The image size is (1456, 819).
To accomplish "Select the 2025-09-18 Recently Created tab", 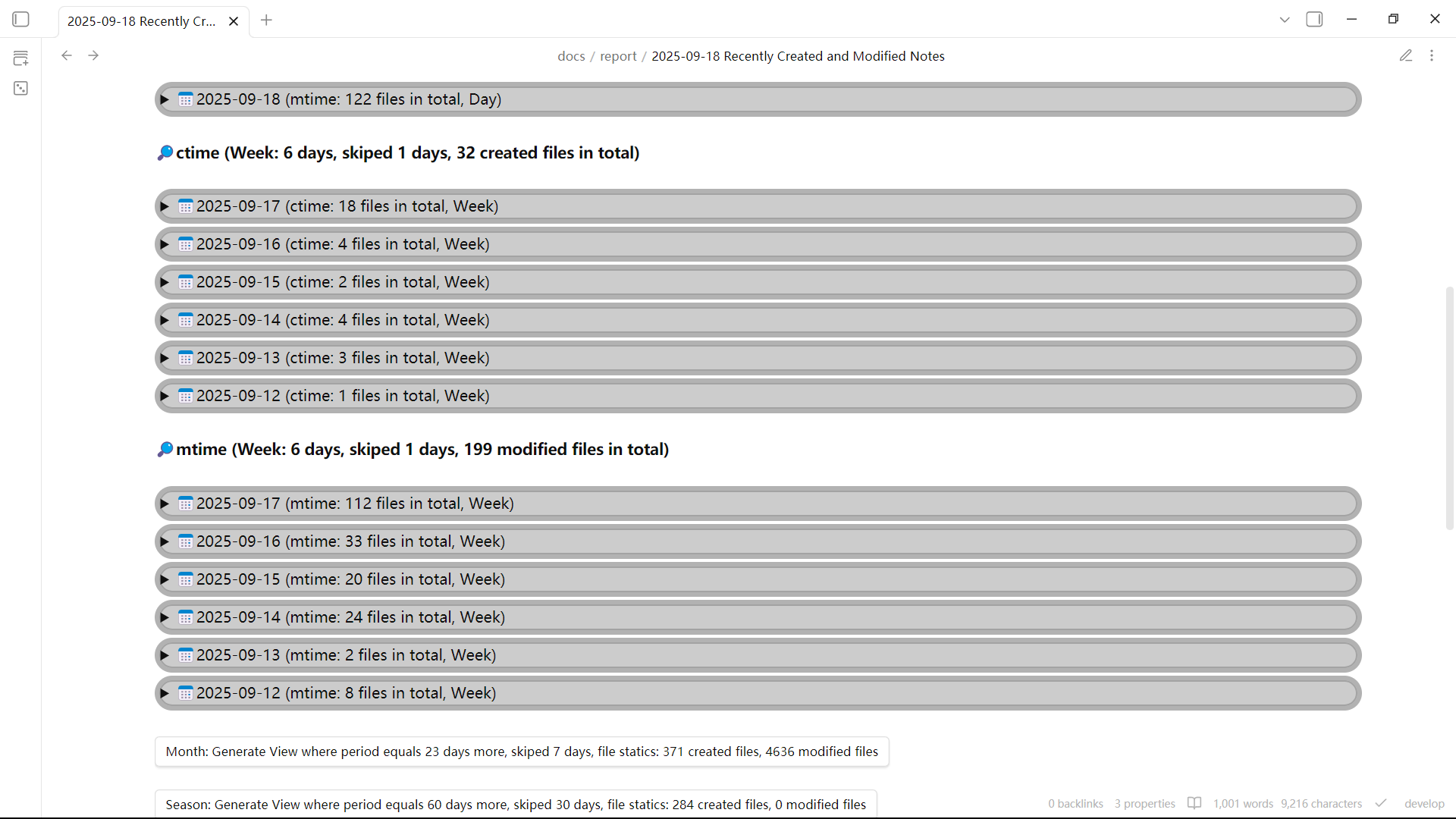I will (x=141, y=21).
